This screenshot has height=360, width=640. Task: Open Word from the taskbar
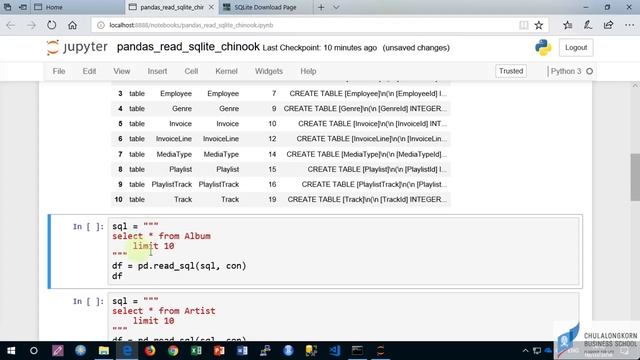pos(242,350)
